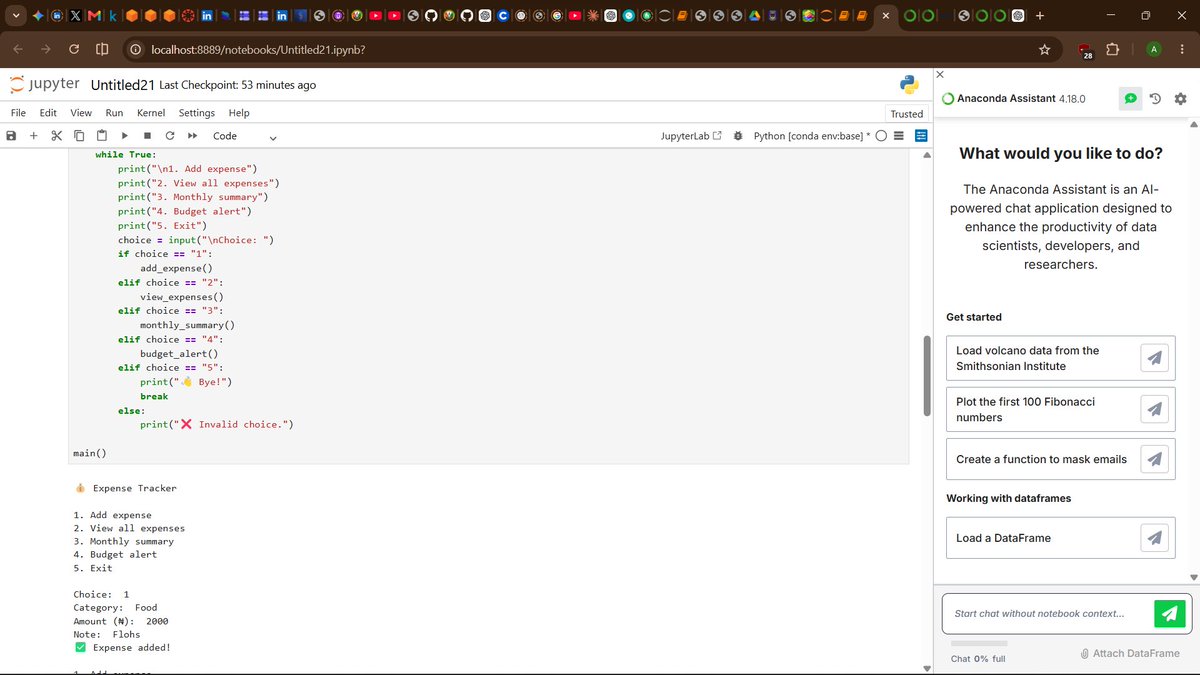Click the 'Get started' heading text
This screenshot has width=1200, height=675.
tap(974, 317)
